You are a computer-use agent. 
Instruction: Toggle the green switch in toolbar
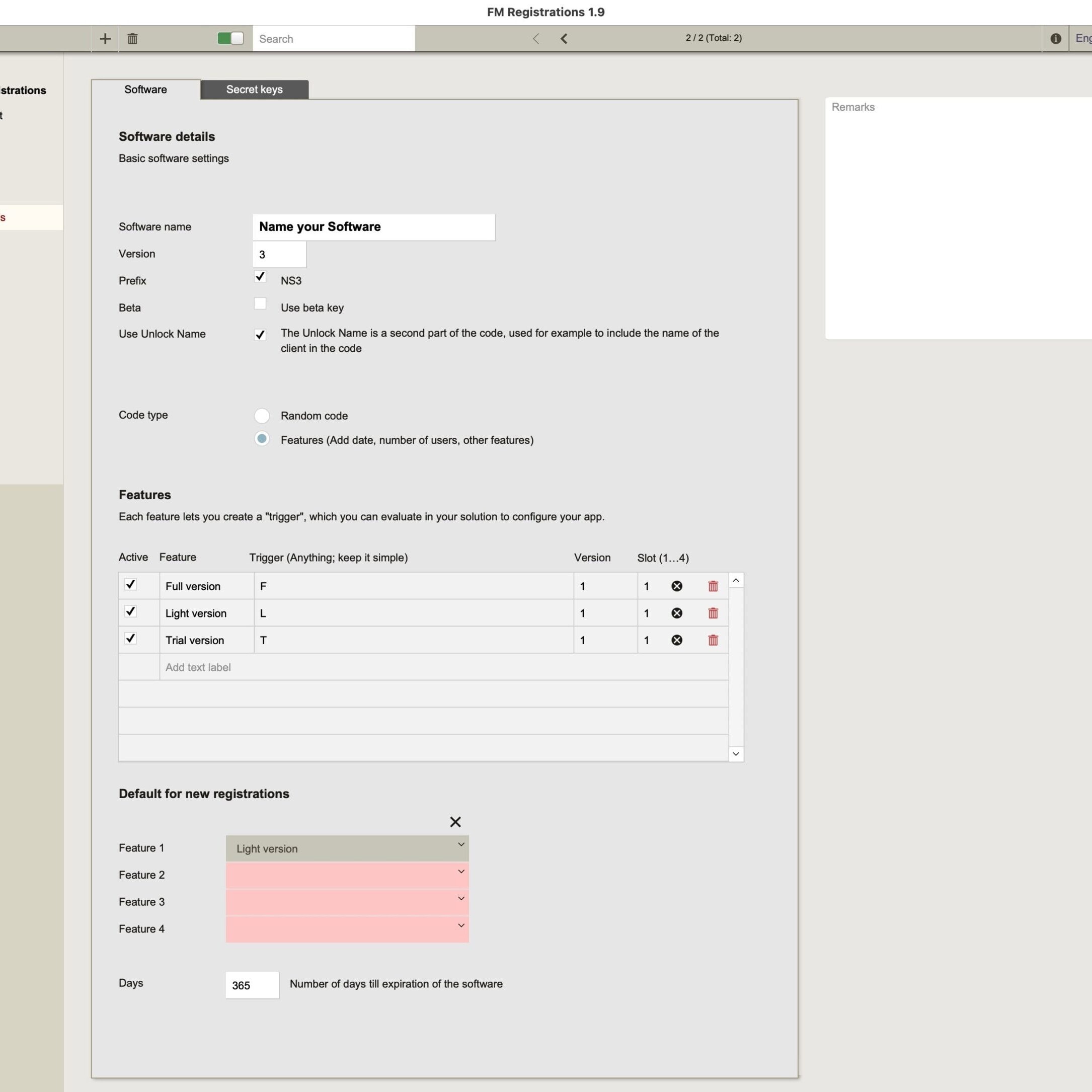click(230, 38)
